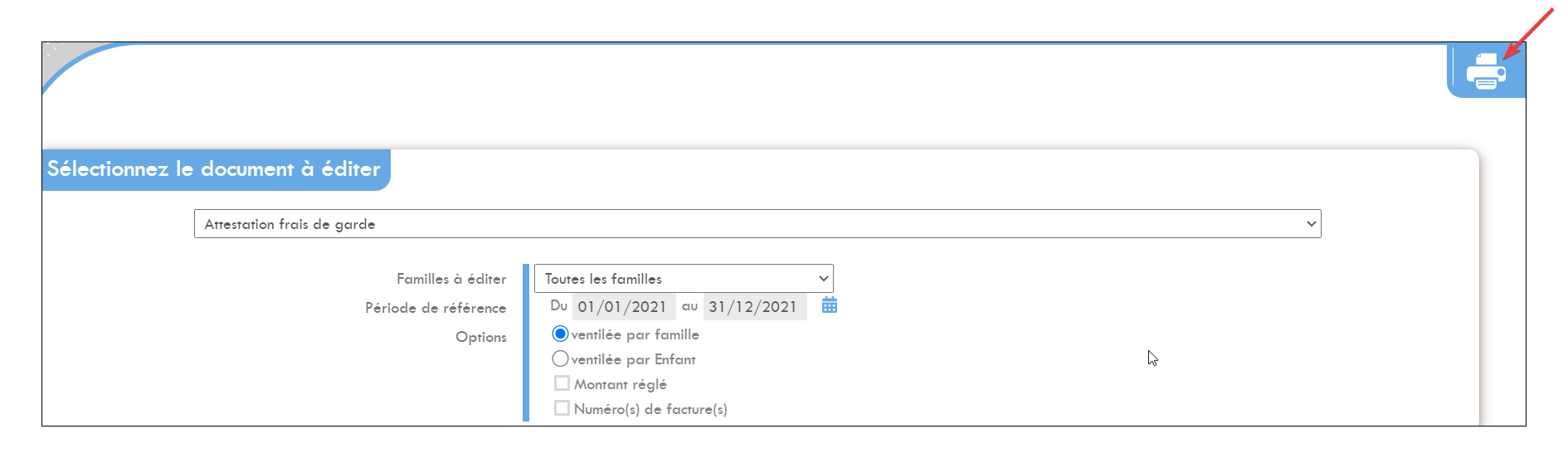The height and width of the screenshot is (468, 1568).
Task: Click the 'ventilée par Enfant' label text
Action: 633,359
